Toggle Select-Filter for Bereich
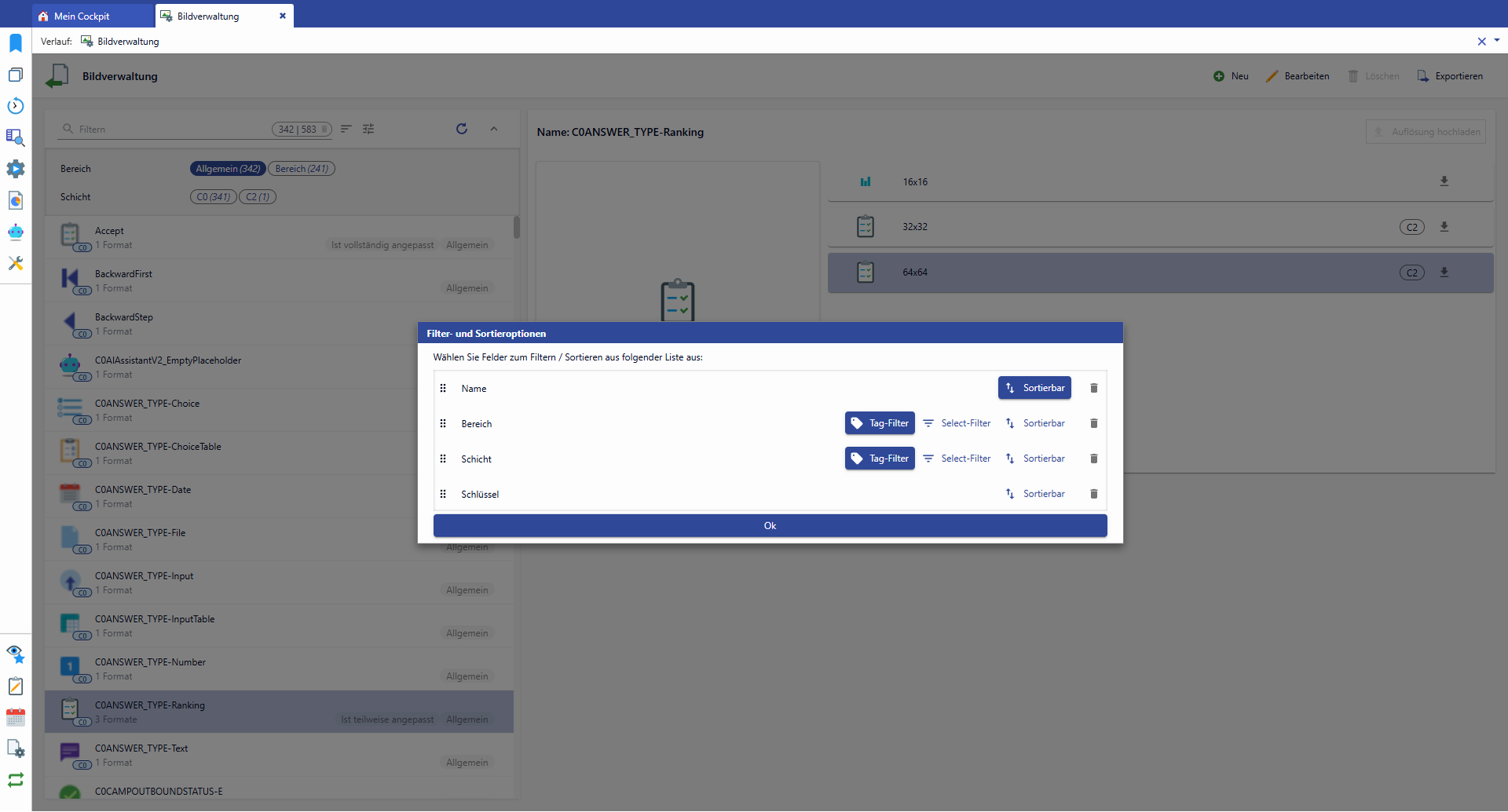 957,423
